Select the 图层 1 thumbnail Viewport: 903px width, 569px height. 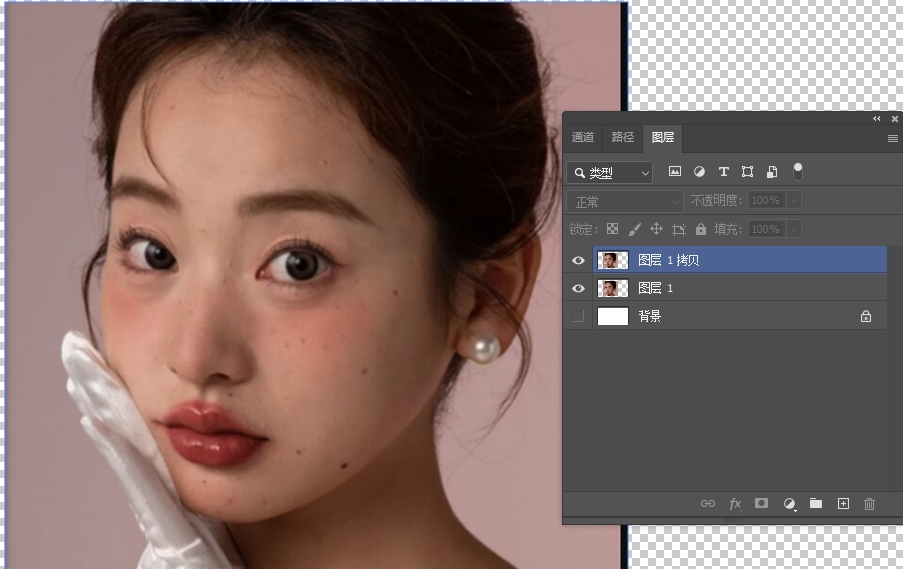(x=613, y=288)
